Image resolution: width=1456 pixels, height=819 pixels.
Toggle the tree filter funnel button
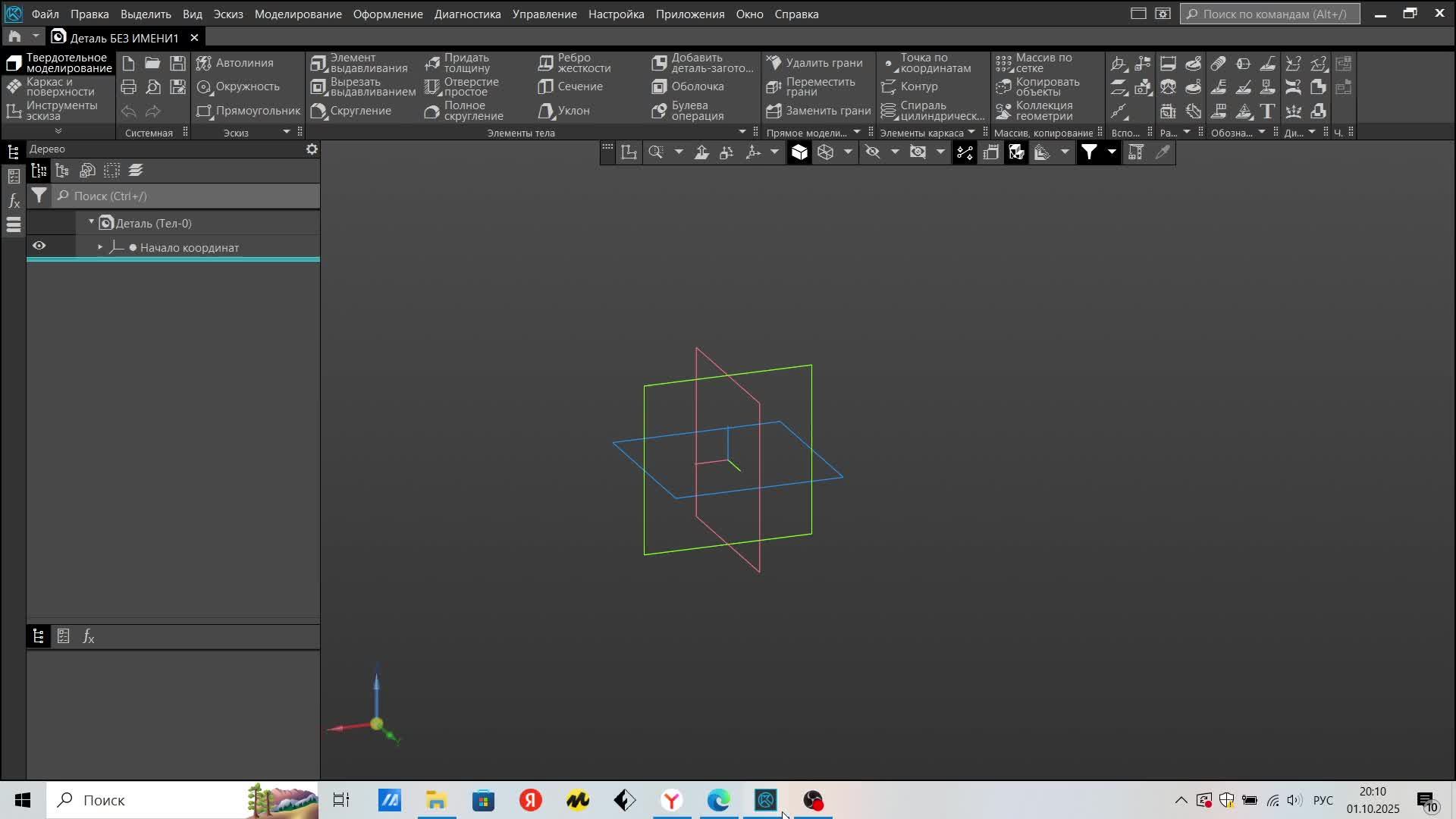point(39,196)
